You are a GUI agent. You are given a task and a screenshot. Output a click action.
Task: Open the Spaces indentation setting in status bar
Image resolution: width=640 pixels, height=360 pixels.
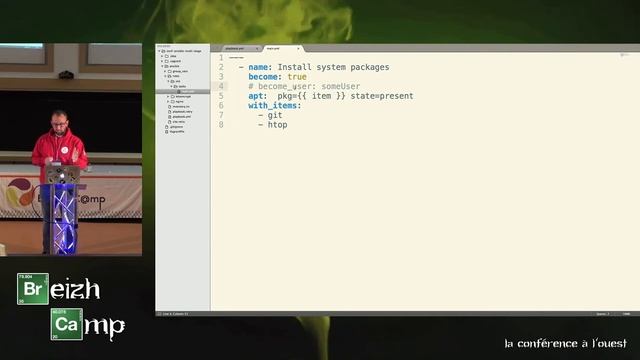(x=602, y=314)
